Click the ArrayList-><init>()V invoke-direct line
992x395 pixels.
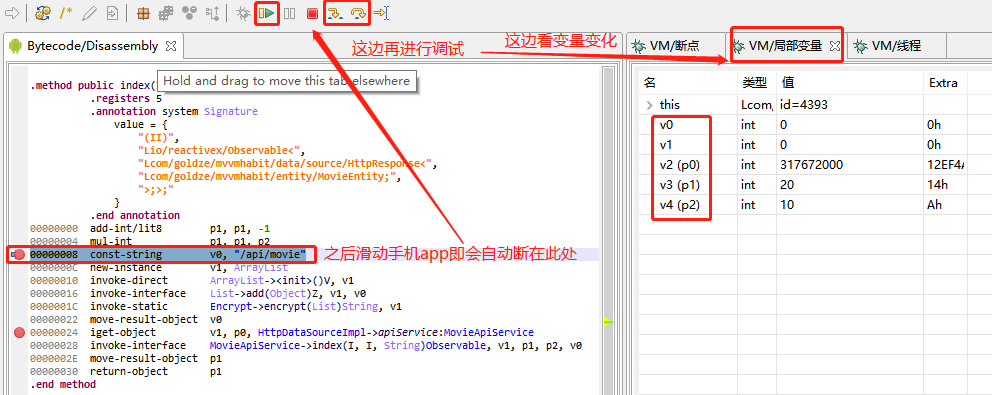pos(191,280)
